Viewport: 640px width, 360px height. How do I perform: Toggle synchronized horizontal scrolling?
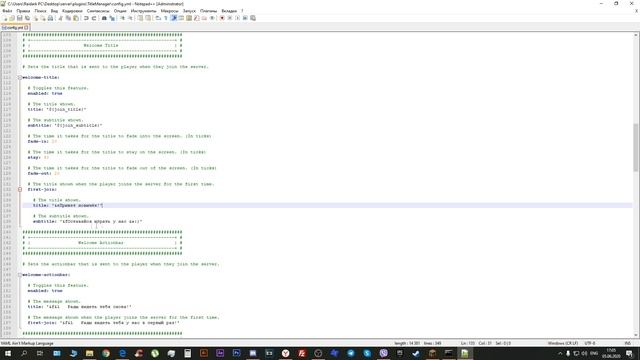148,18
